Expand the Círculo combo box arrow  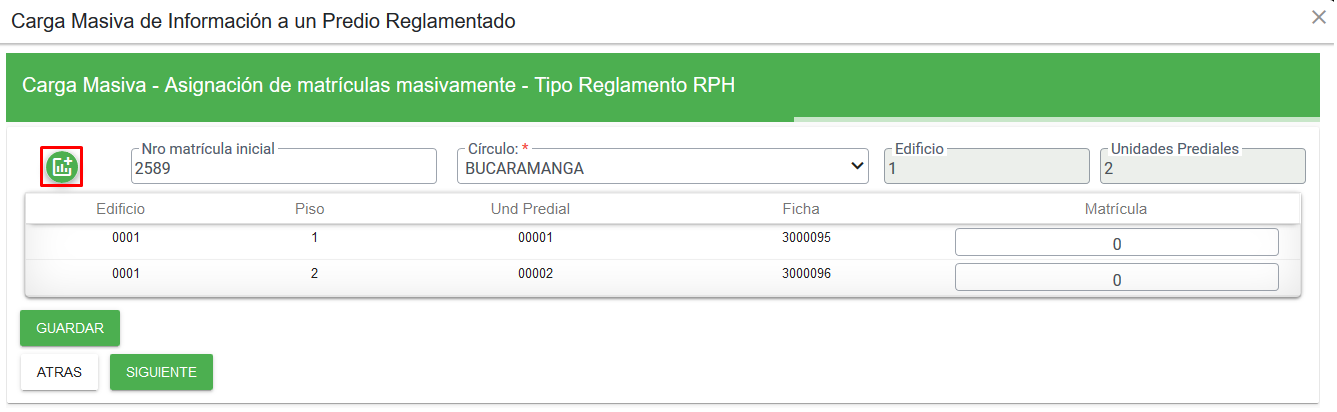(x=856, y=167)
